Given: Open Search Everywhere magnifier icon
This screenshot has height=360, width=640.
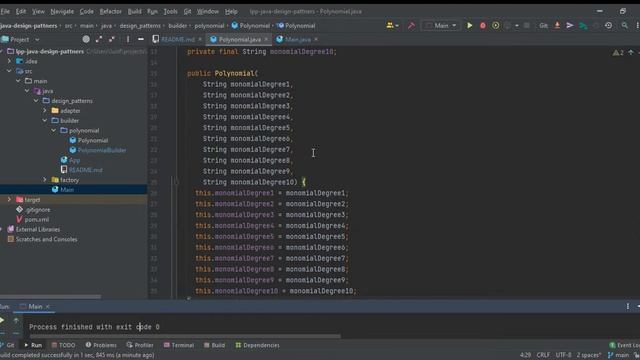Looking at the screenshot, I should pos(624,26).
